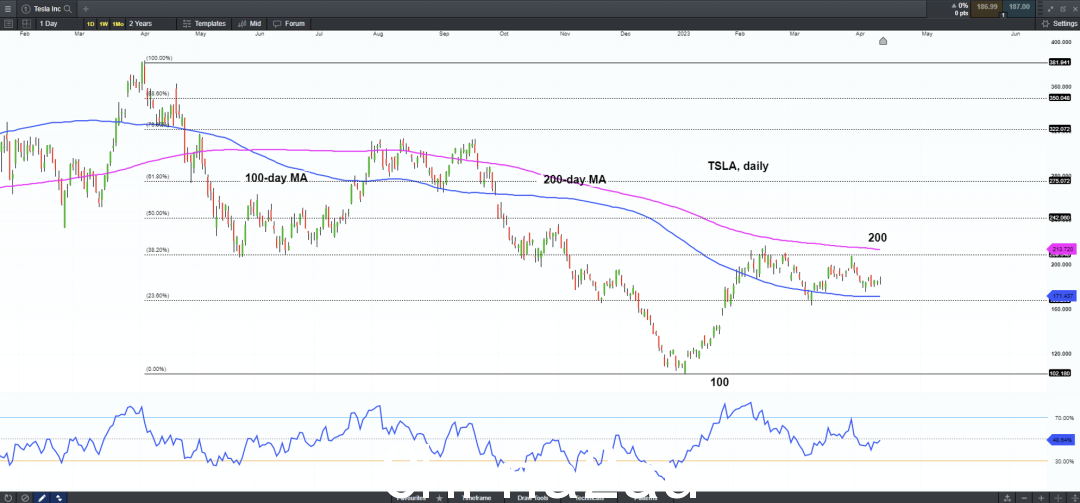This screenshot has height=503, width=1080.
Task: Select the 1D quick timeframe
Action: point(90,23)
